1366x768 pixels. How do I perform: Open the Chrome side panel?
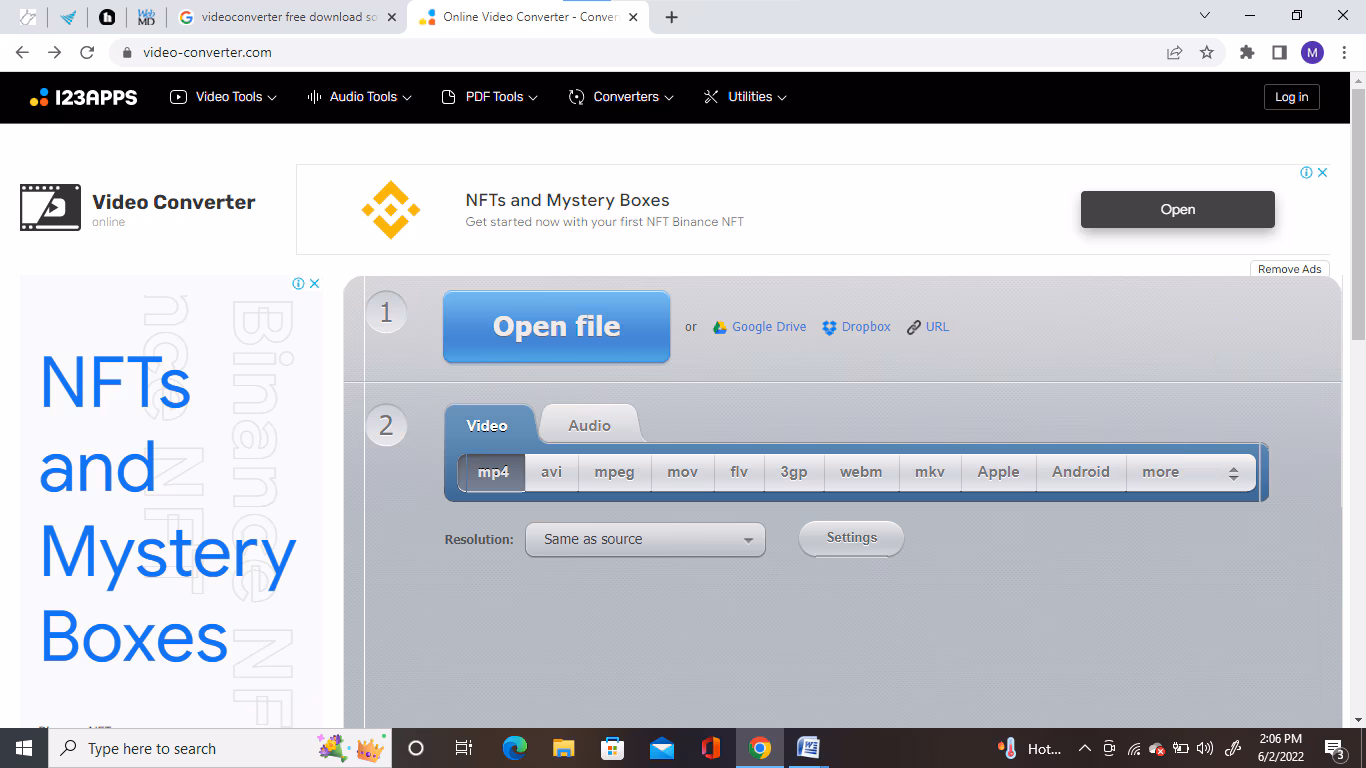point(1279,52)
